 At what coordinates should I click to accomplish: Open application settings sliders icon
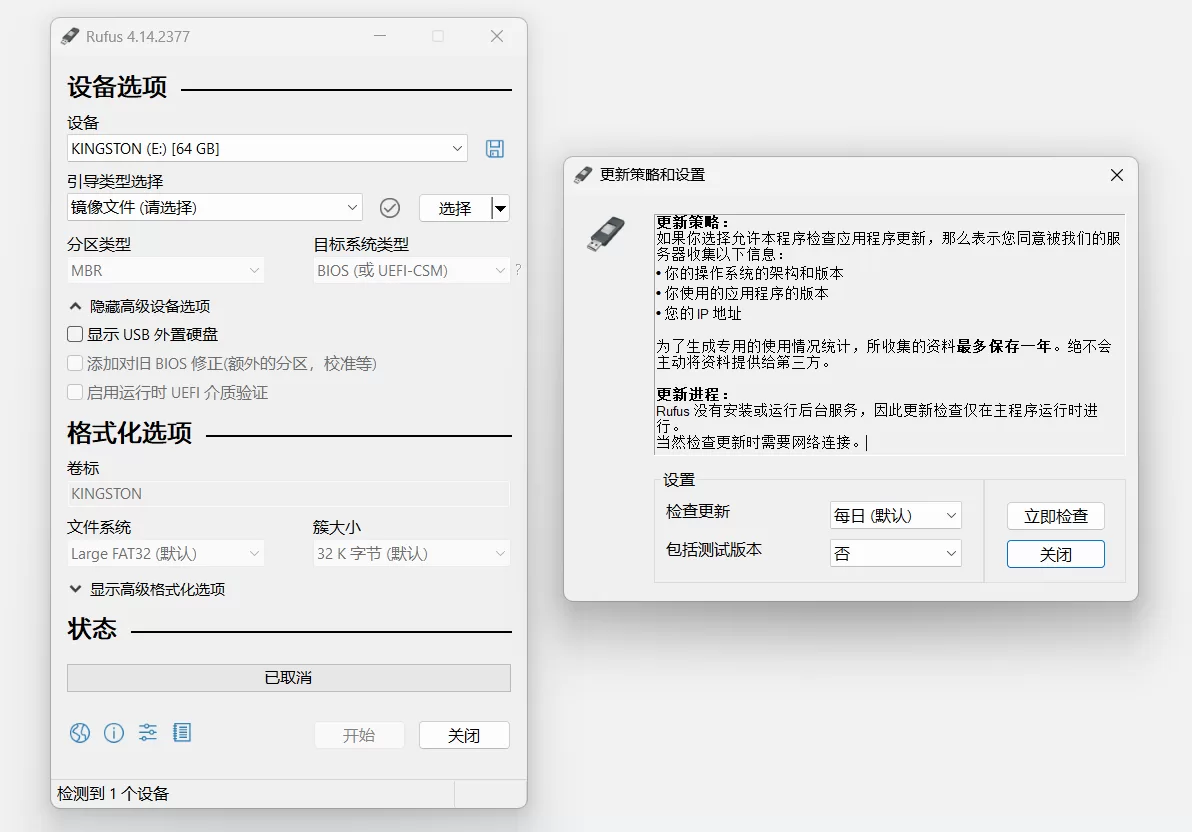pyautogui.click(x=147, y=733)
